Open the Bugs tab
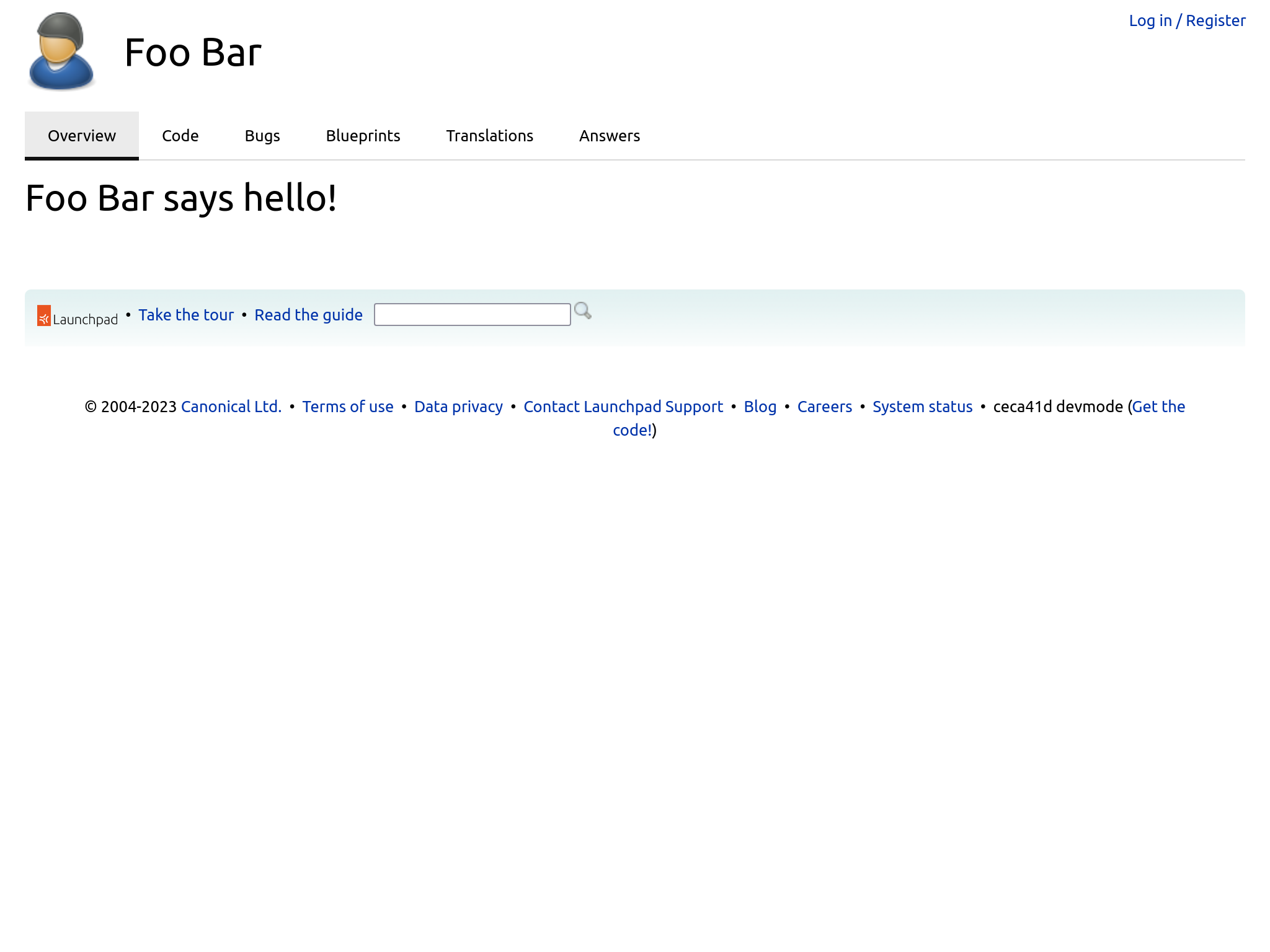 click(262, 136)
